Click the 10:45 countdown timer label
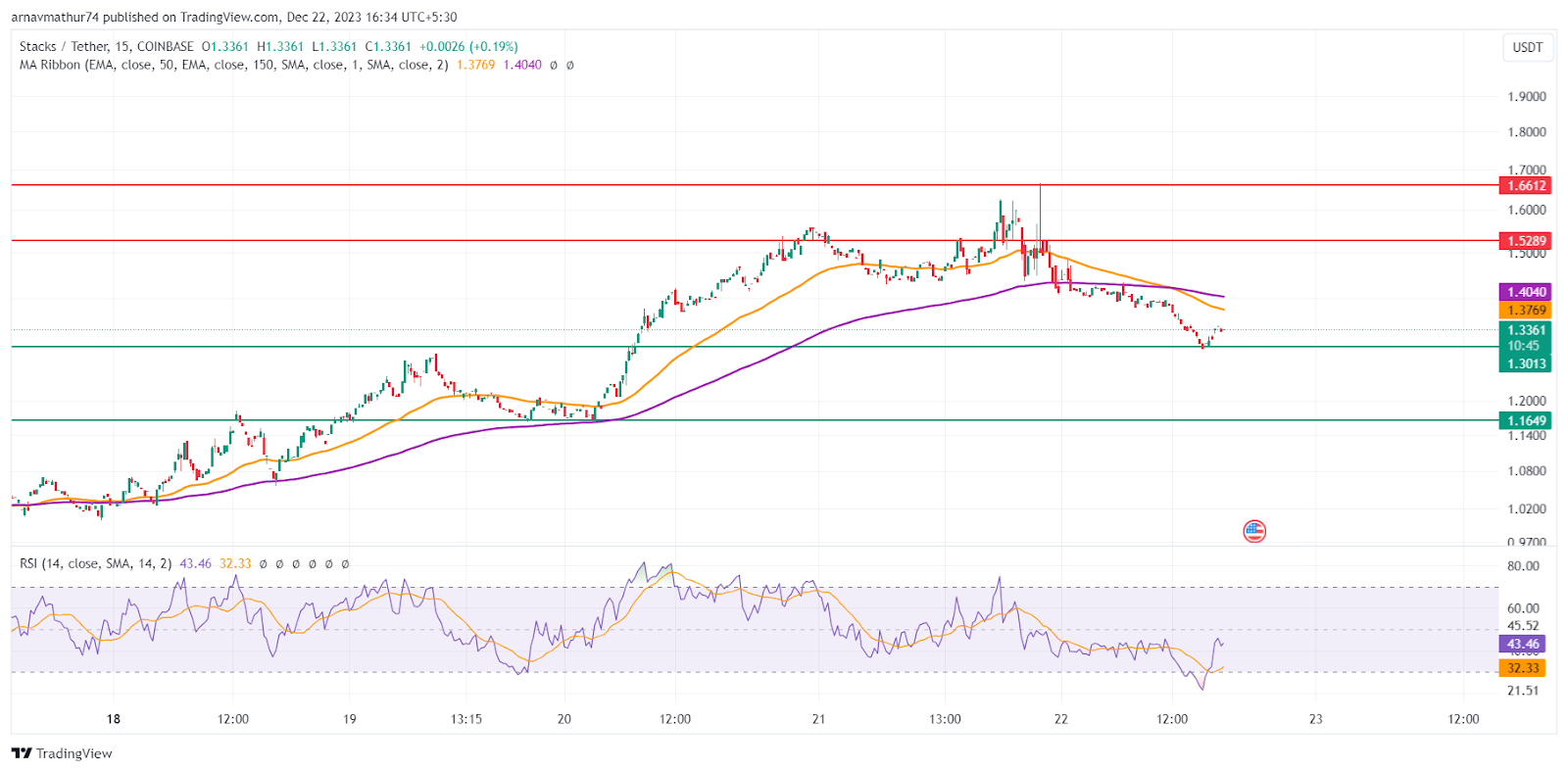Screen dimensions: 1568x772 pyautogui.click(x=1523, y=346)
